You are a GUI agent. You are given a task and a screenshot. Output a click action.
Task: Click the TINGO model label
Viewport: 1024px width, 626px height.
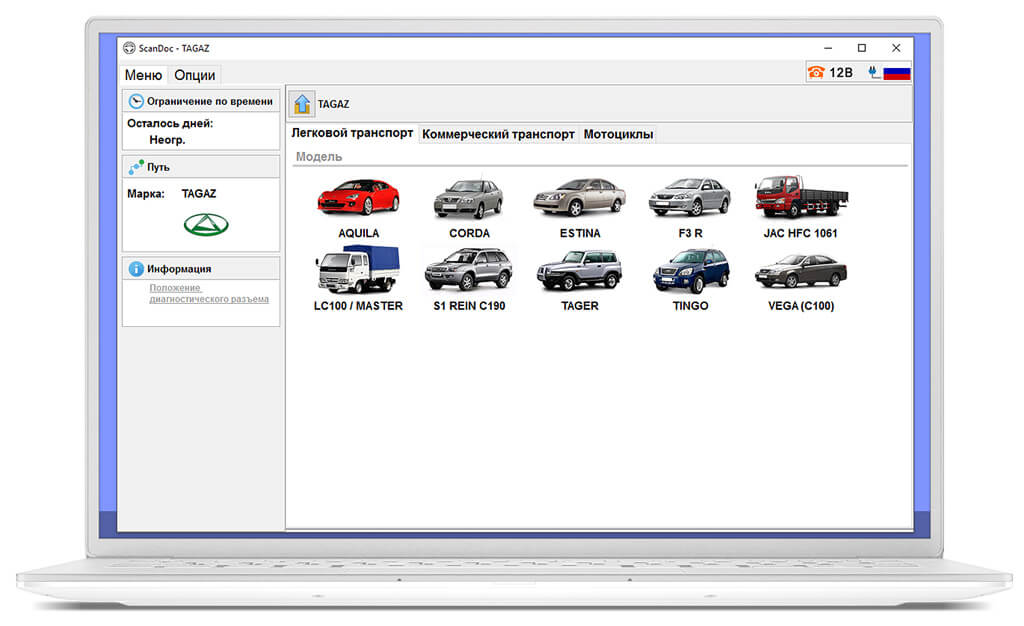(690, 305)
